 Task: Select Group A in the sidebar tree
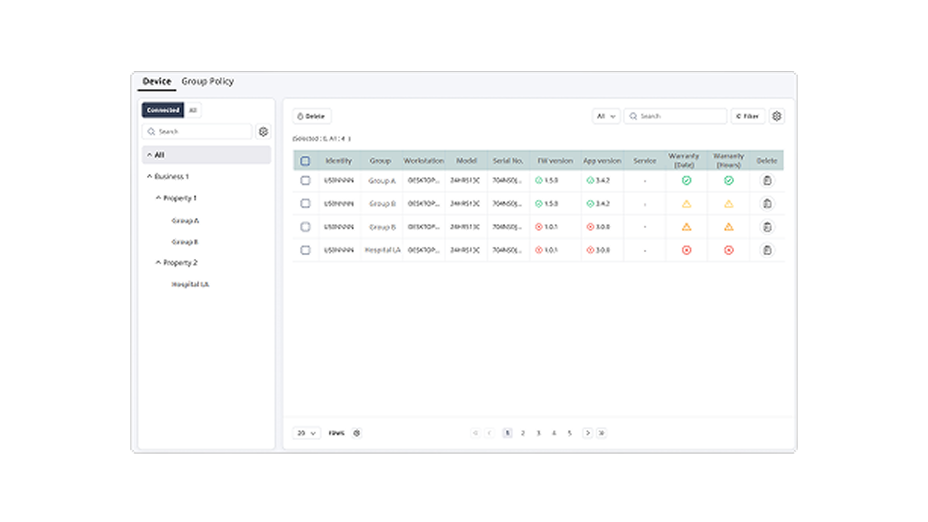tap(185, 221)
